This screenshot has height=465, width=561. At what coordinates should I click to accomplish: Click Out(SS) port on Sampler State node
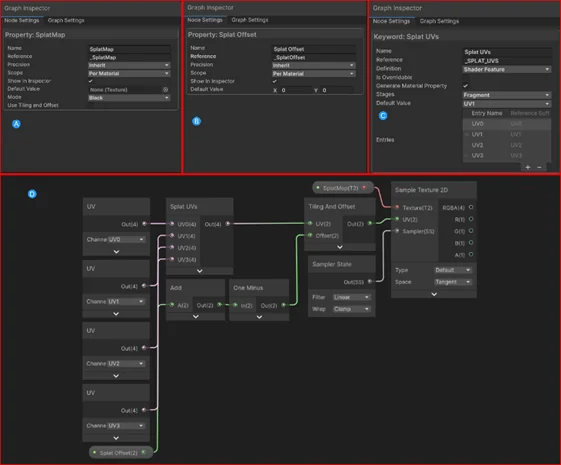tap(370, 282)
